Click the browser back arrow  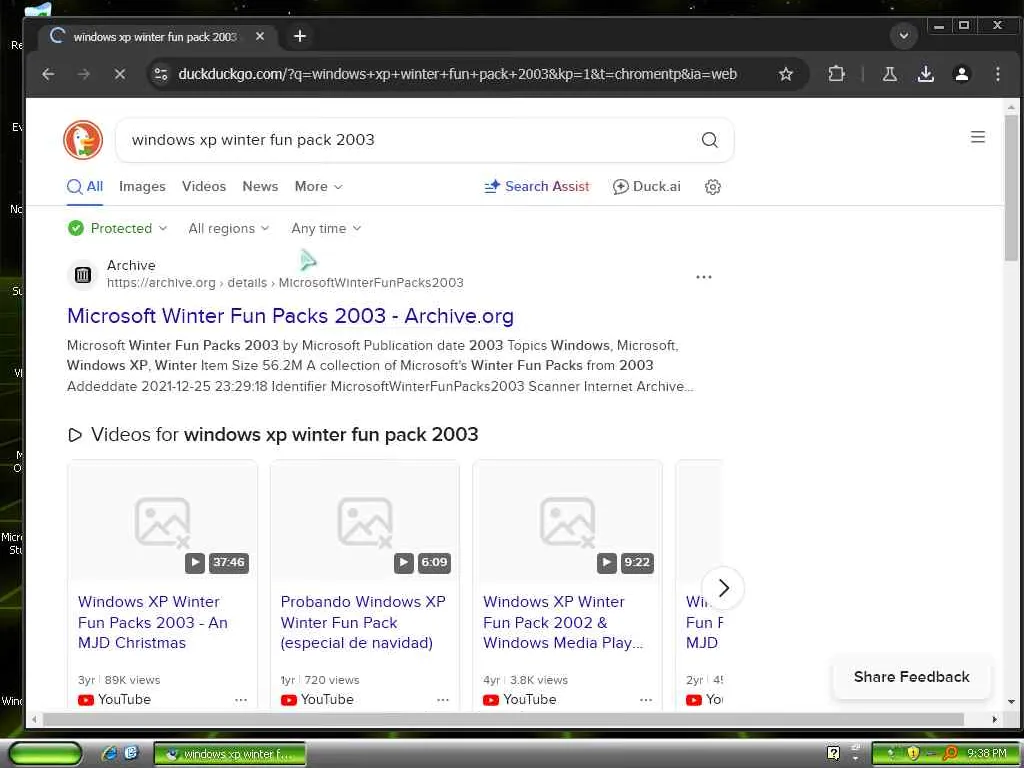coord(48,74)
